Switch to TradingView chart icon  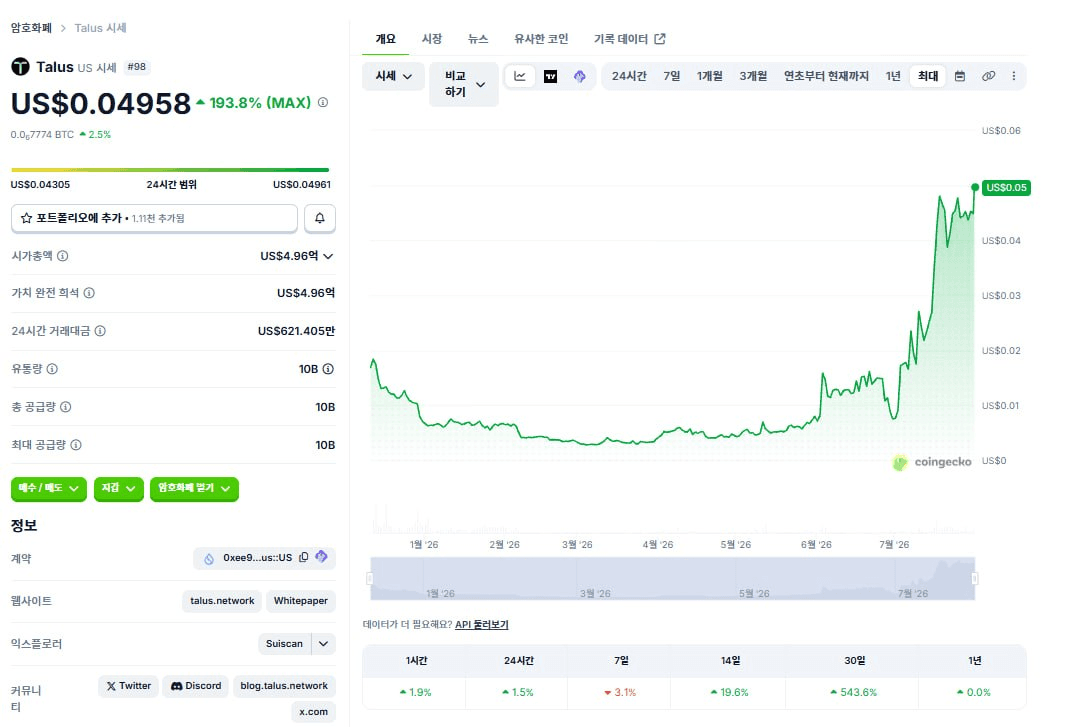point(551,76)
